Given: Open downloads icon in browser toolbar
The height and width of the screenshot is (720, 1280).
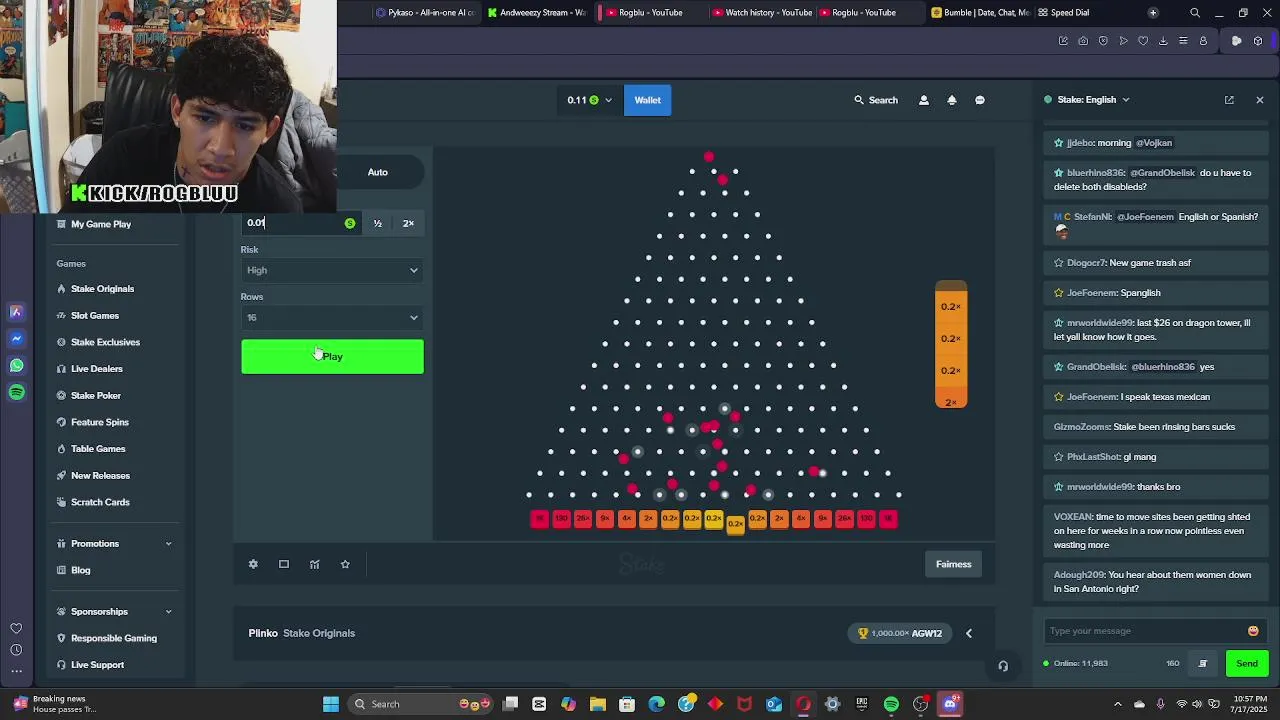Looking at the screenshot, I should [1163, 41].
